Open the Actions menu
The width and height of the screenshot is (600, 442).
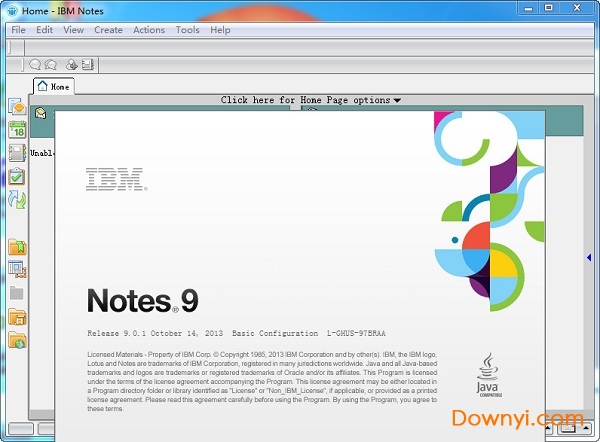tap(149, 30)
